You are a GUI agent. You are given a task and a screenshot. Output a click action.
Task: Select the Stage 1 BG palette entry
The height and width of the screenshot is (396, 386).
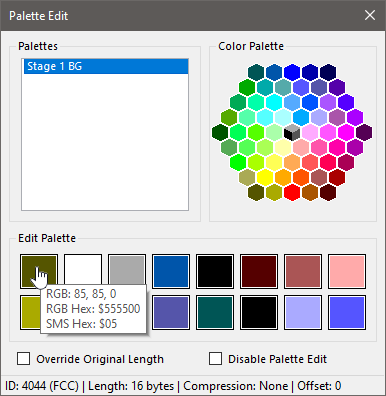coord(106,66)
